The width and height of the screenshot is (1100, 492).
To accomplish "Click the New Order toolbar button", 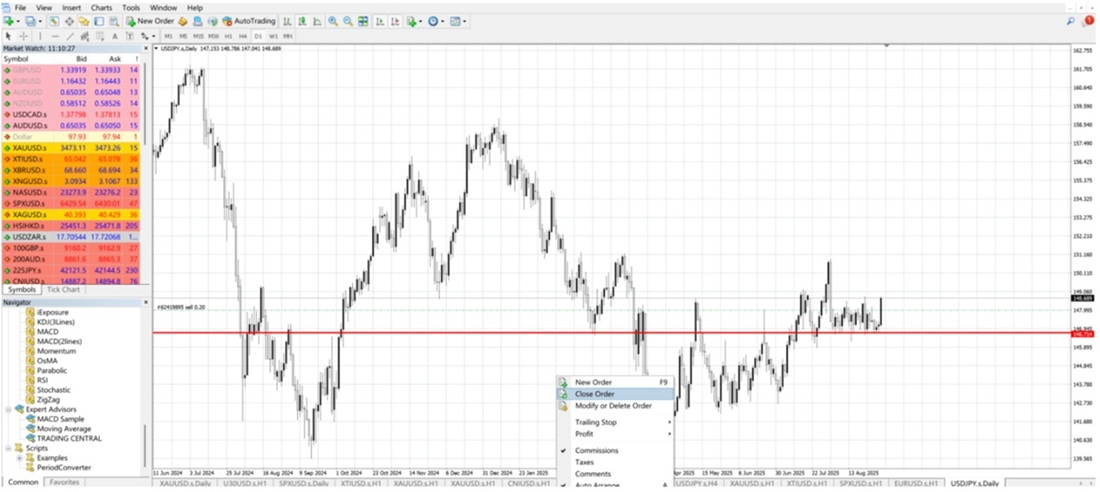I will [x=149, y=21].
